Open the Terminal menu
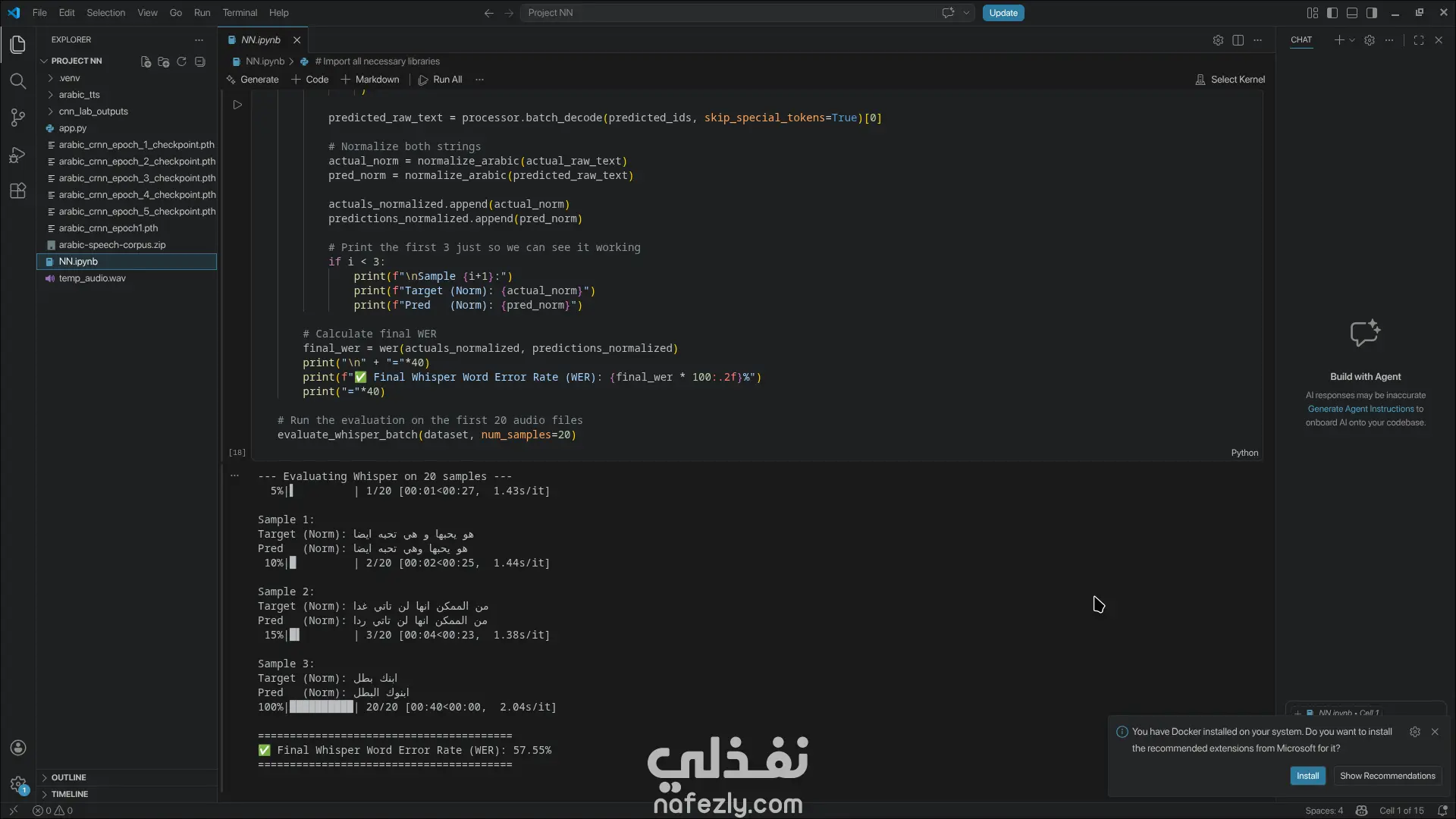 coord(240,13)
